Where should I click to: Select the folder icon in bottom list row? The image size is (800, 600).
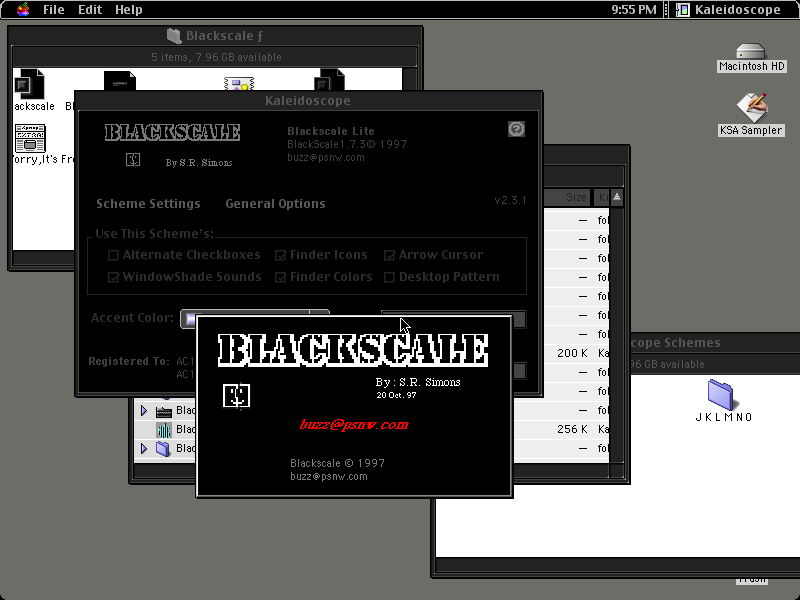(163, 449)
